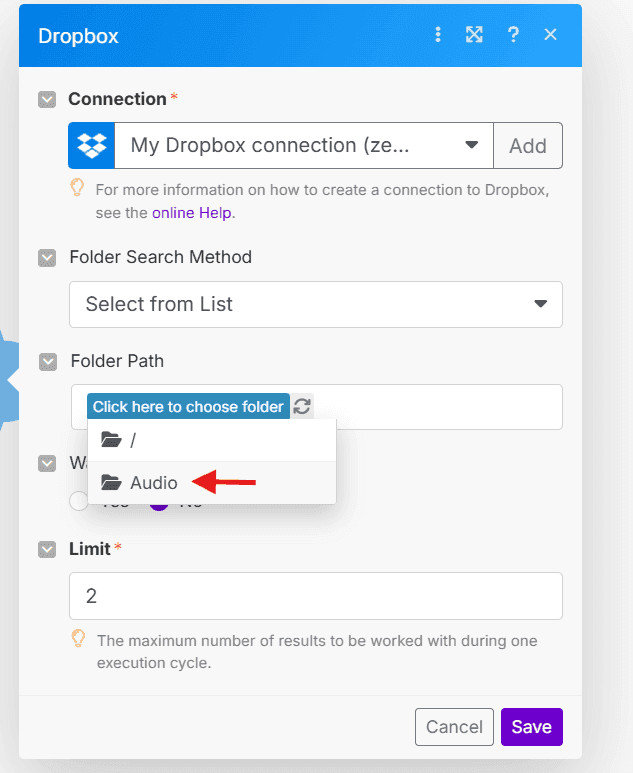Toggle the arrow box beside Connection
This screenshot has height=773, width=633.
(x=47, y=99)
